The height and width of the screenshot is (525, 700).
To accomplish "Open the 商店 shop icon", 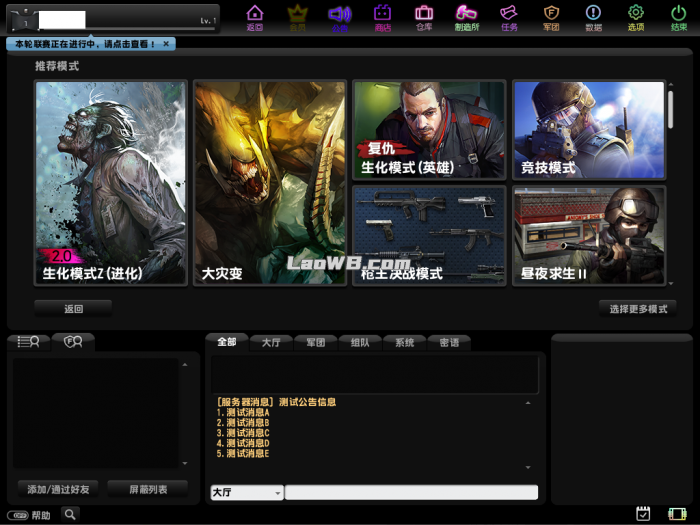I will (383, 18).
